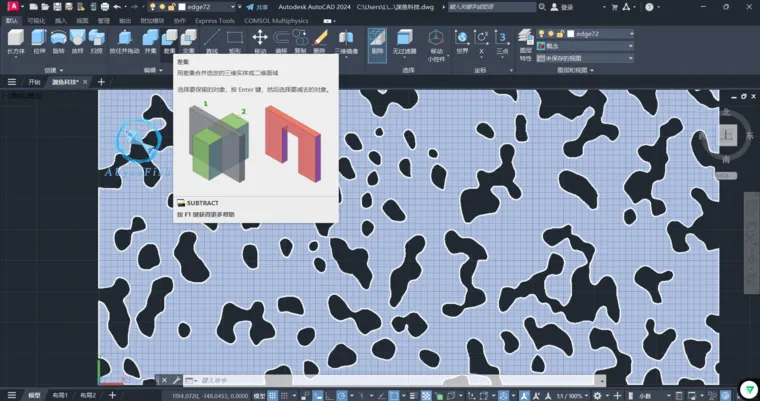Select the 三维镜像 (3D Mirror) tool
Viewport: 760px width, 401px height.
(346, 41)
